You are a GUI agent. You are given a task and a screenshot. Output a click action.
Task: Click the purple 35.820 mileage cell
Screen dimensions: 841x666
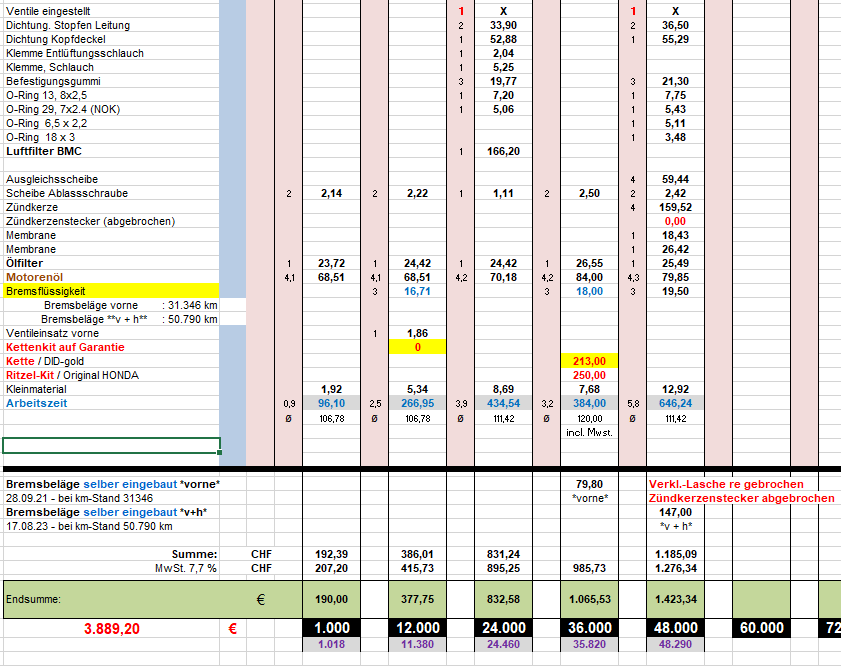(x=589, y=645)
